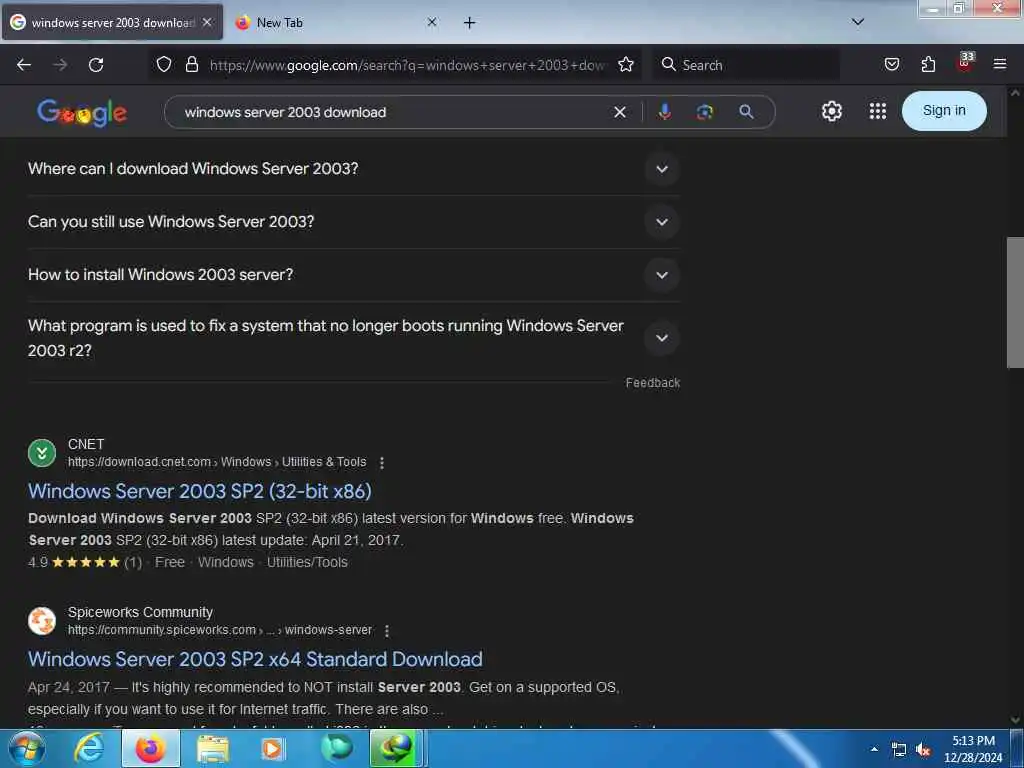
Task: Click the Google logo
Action: coord(82,112)
